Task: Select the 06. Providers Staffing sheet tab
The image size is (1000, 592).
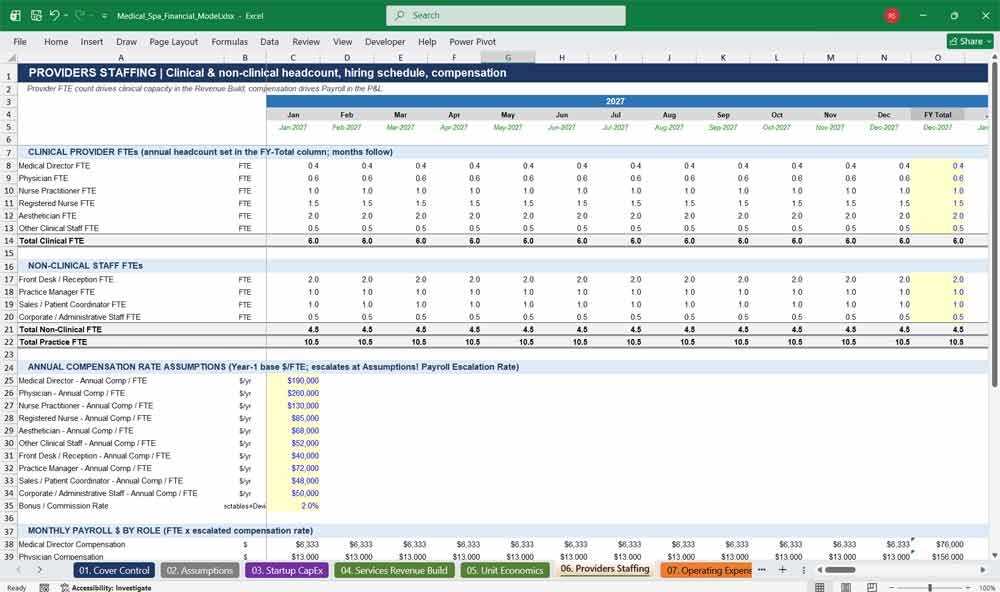Action: tap(605, 569)
